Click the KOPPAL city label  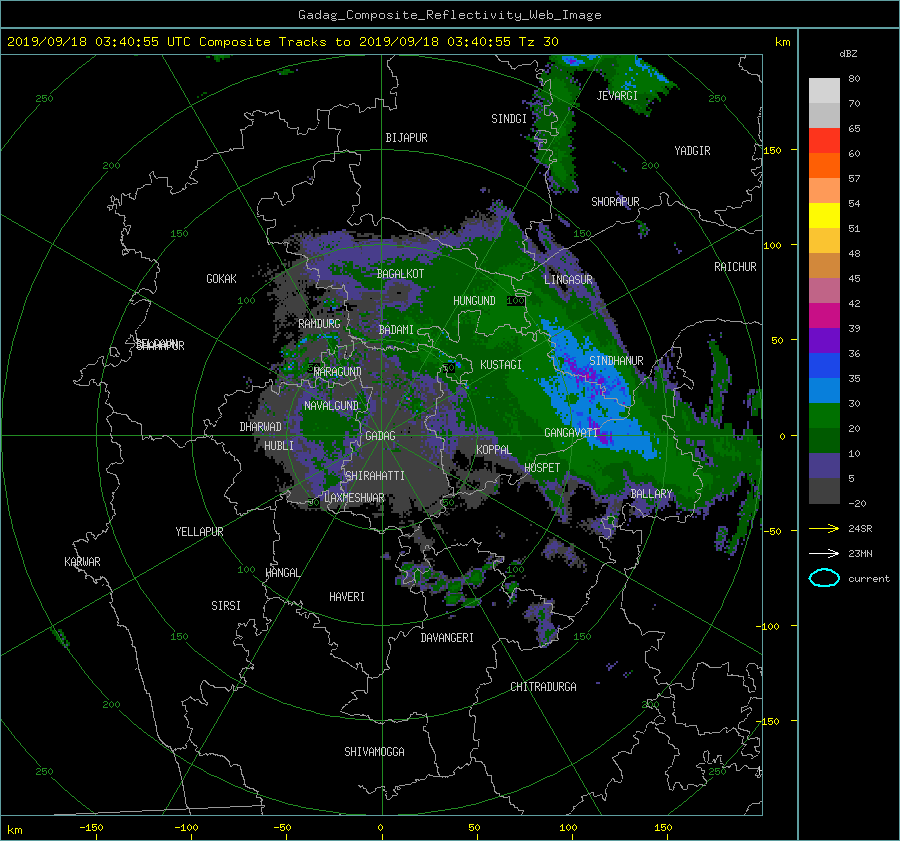(494, 450)
